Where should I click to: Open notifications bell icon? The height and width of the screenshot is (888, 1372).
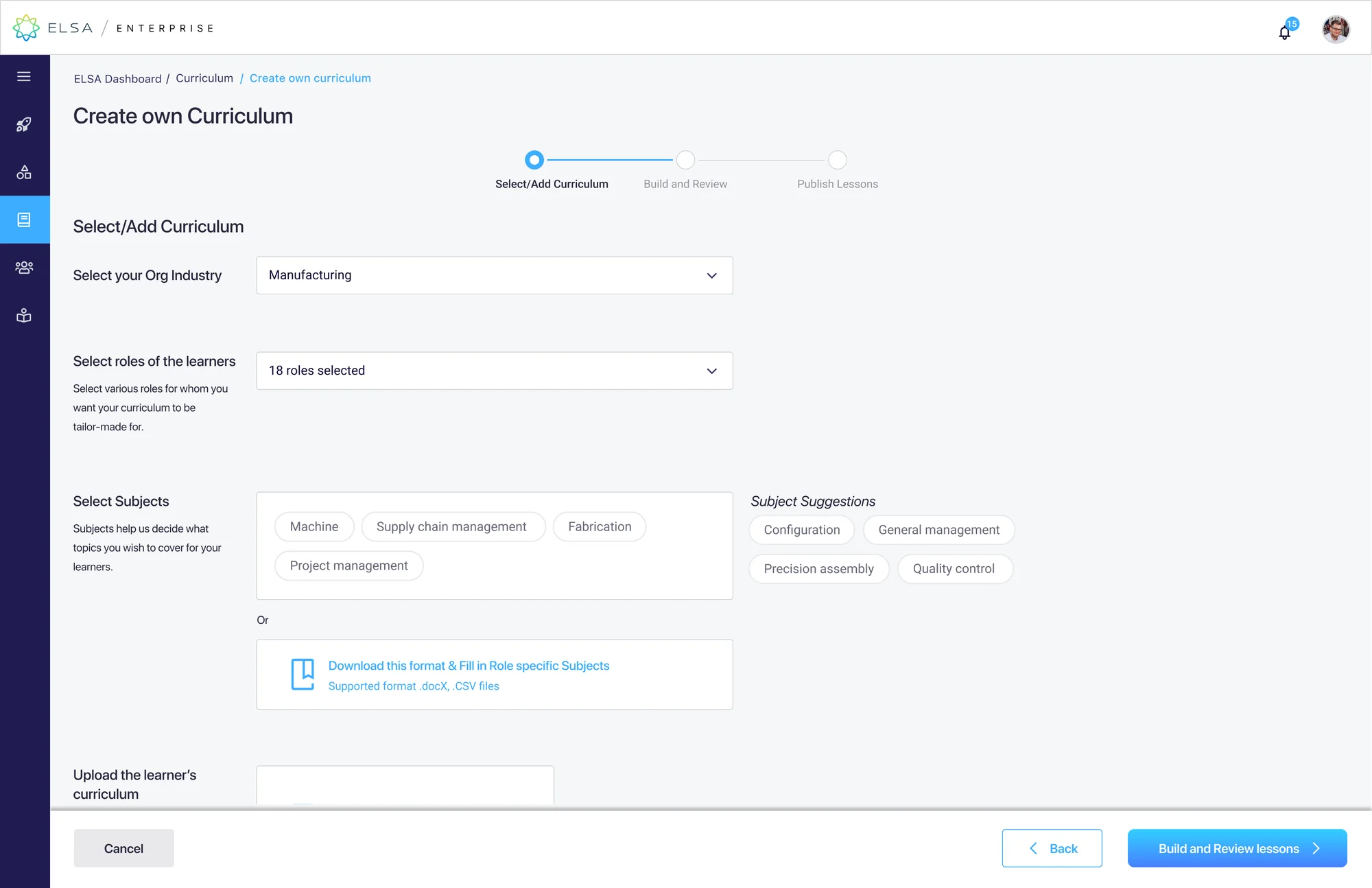coord(1285,32)
